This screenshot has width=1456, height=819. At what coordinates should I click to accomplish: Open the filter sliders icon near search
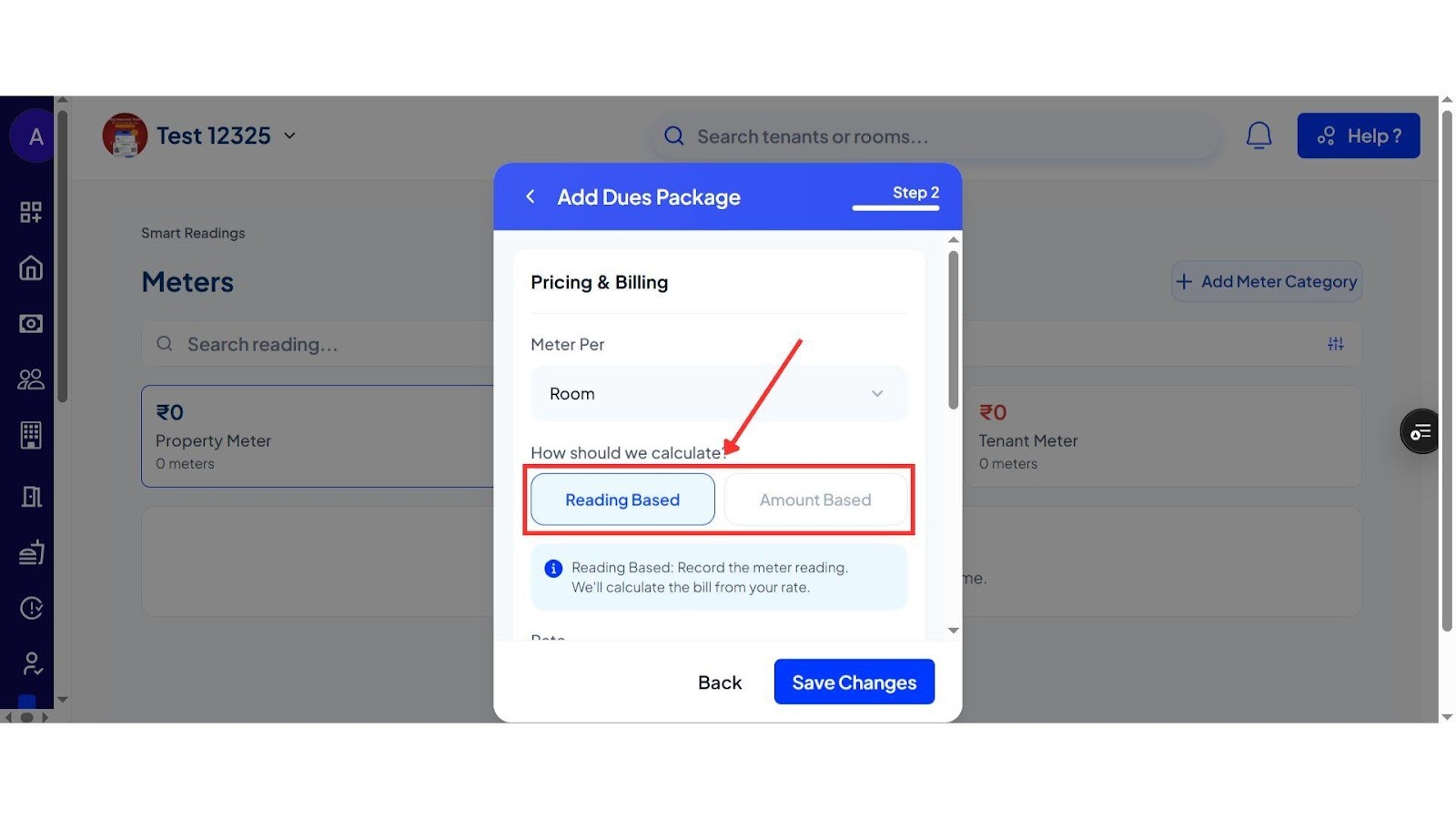pos(1335,344)
